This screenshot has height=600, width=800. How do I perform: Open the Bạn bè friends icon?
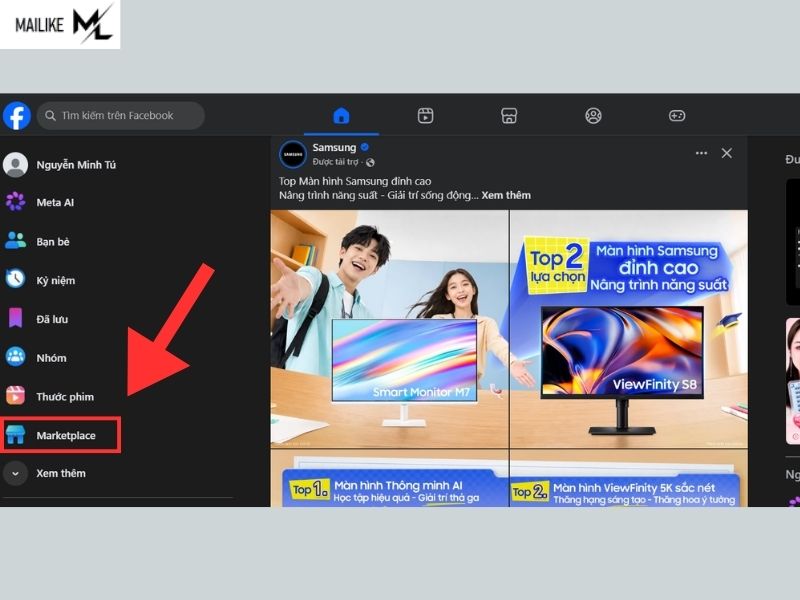click(15, 241)
